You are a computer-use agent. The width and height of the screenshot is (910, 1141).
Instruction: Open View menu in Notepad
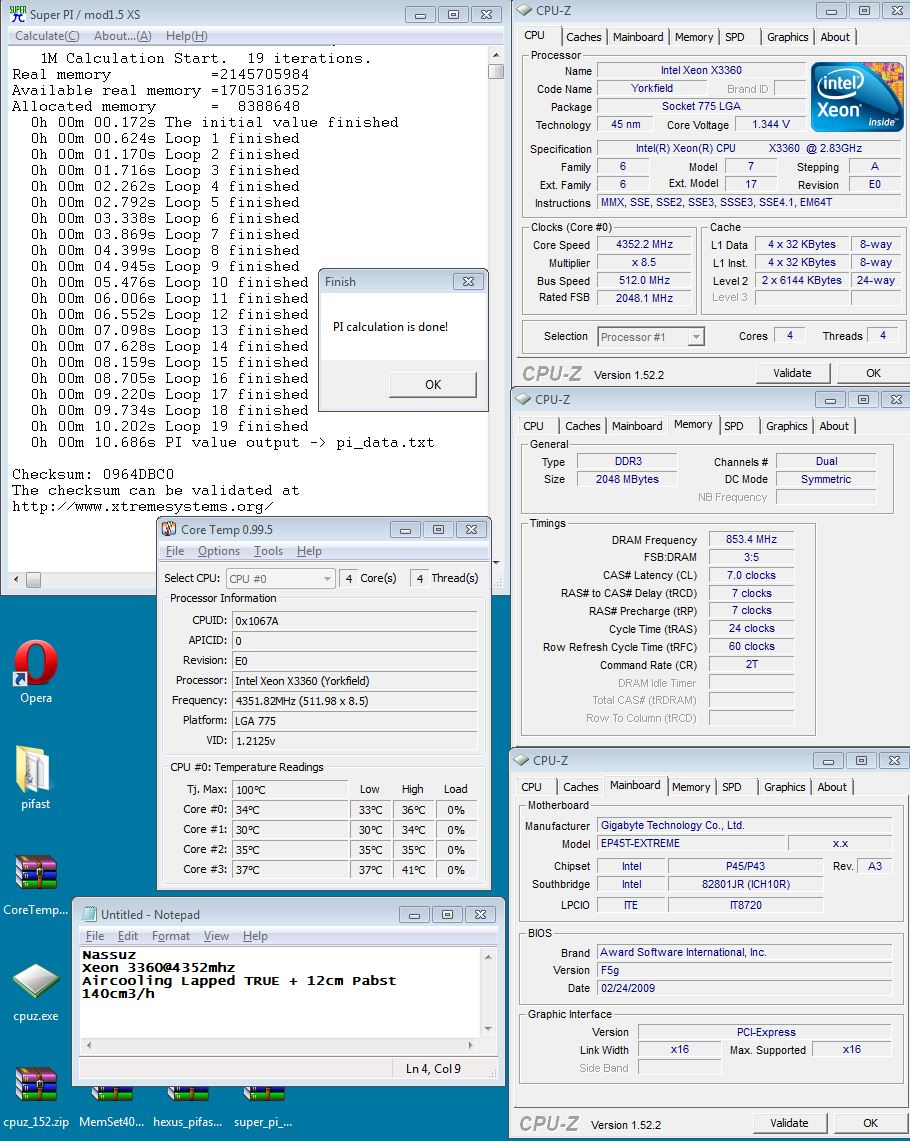pos(216,936)
